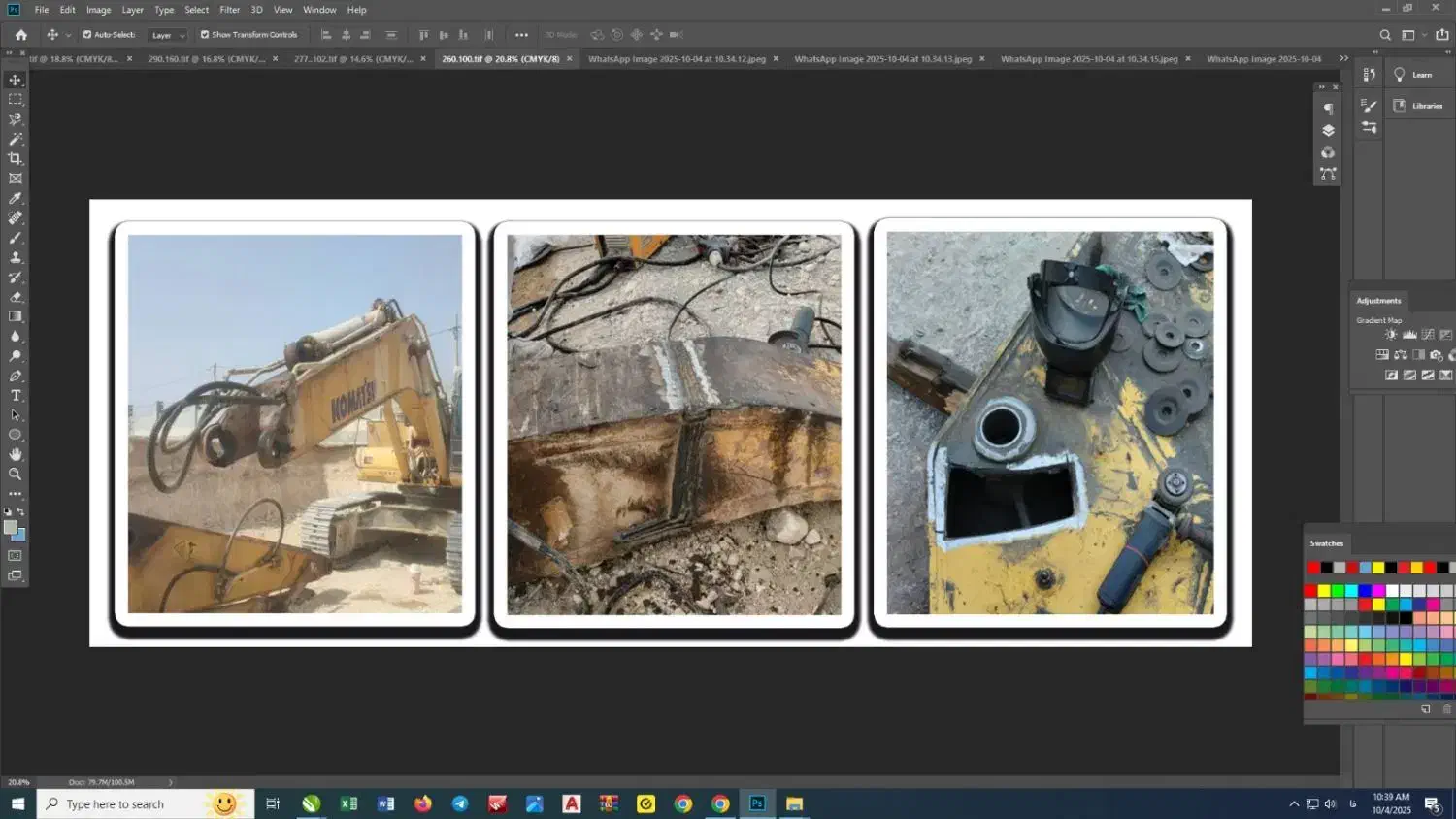Select the Crop tool
Viewport: 1456px width, 819px height.
click(x=16, y=158)
